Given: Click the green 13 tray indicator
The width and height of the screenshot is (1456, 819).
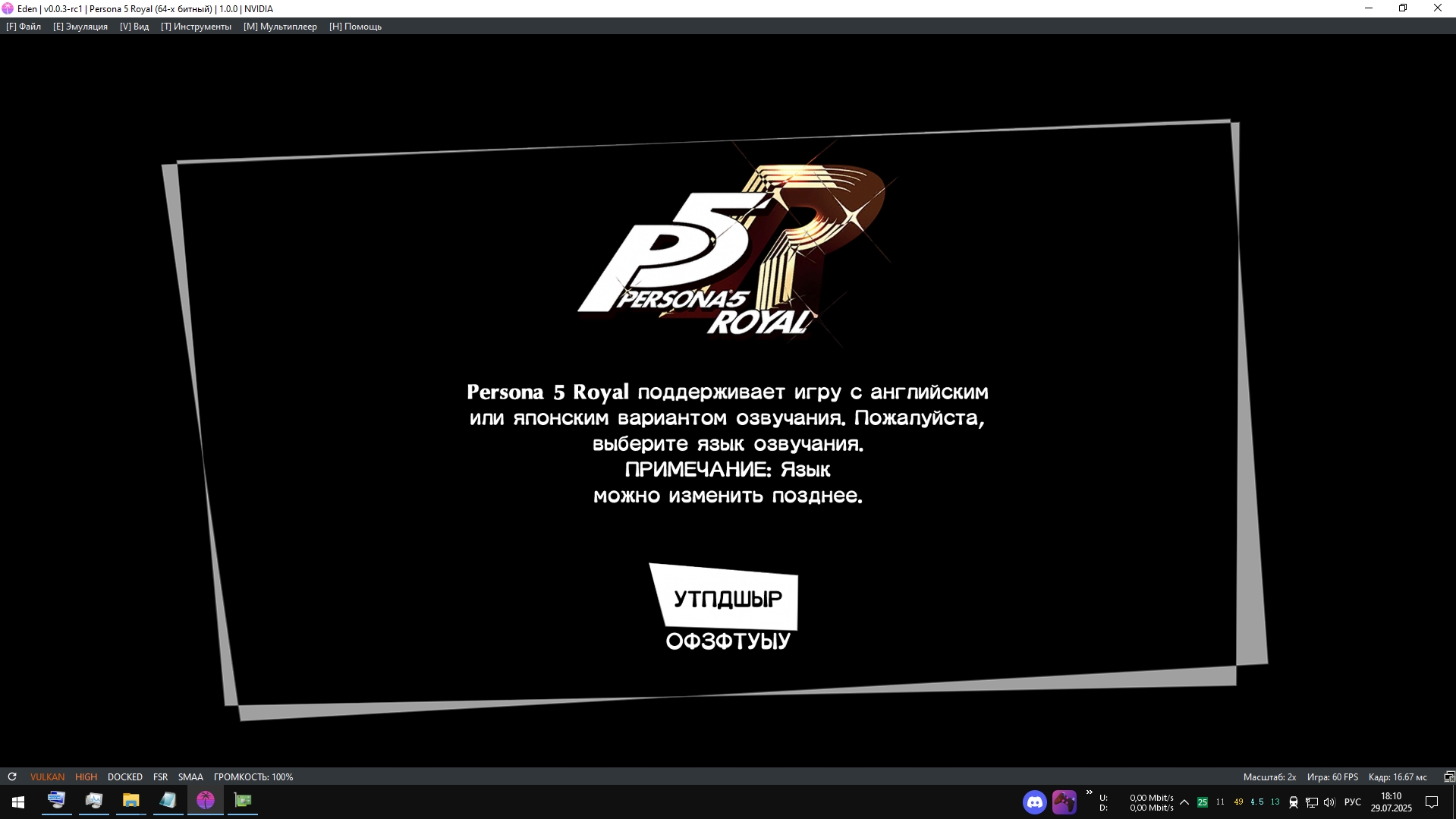Looking at the screenshot, I should click(x=1275, y=802).
